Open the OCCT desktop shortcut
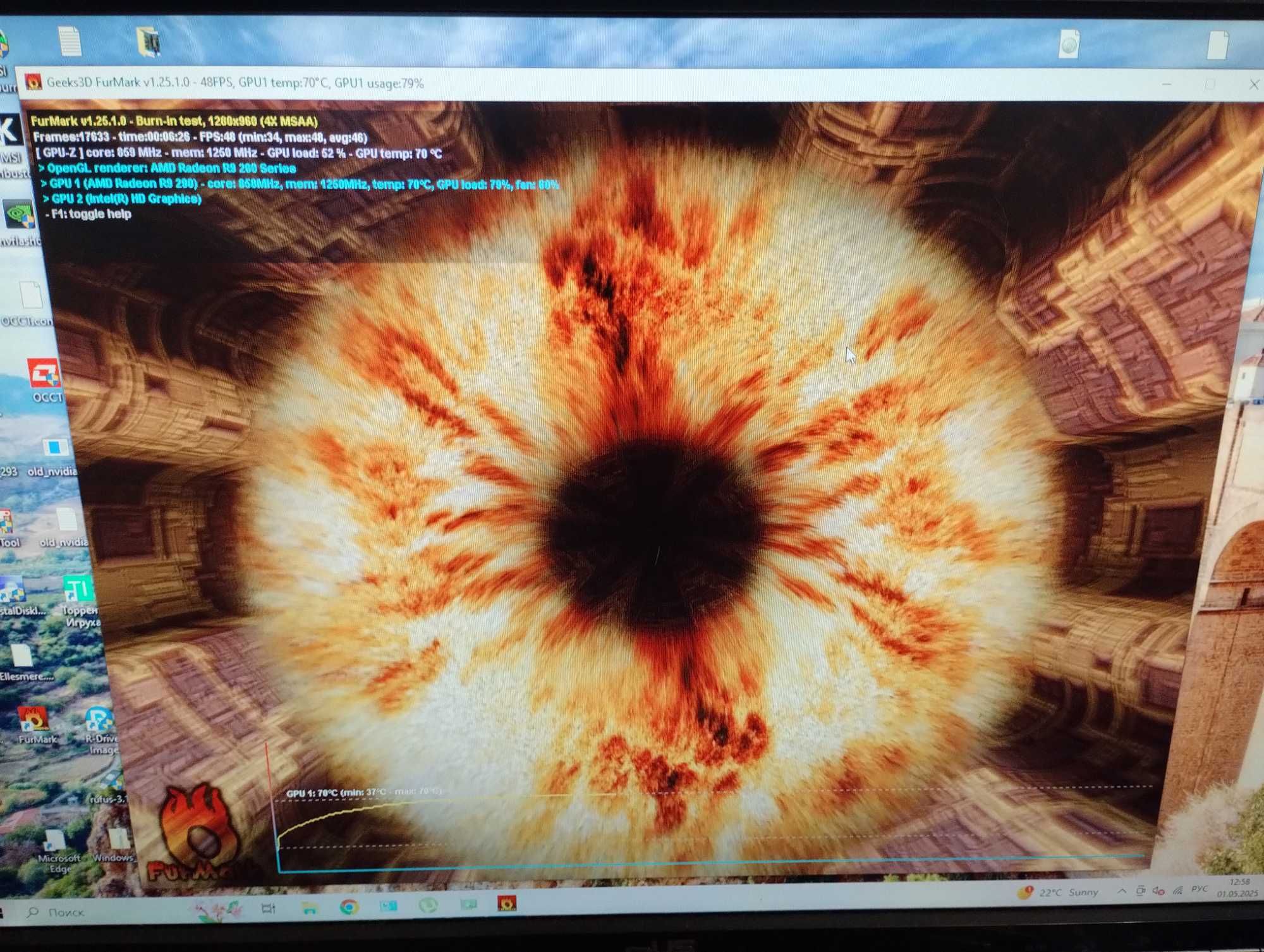Viewport: 1264px width, 952px height. 45,380
